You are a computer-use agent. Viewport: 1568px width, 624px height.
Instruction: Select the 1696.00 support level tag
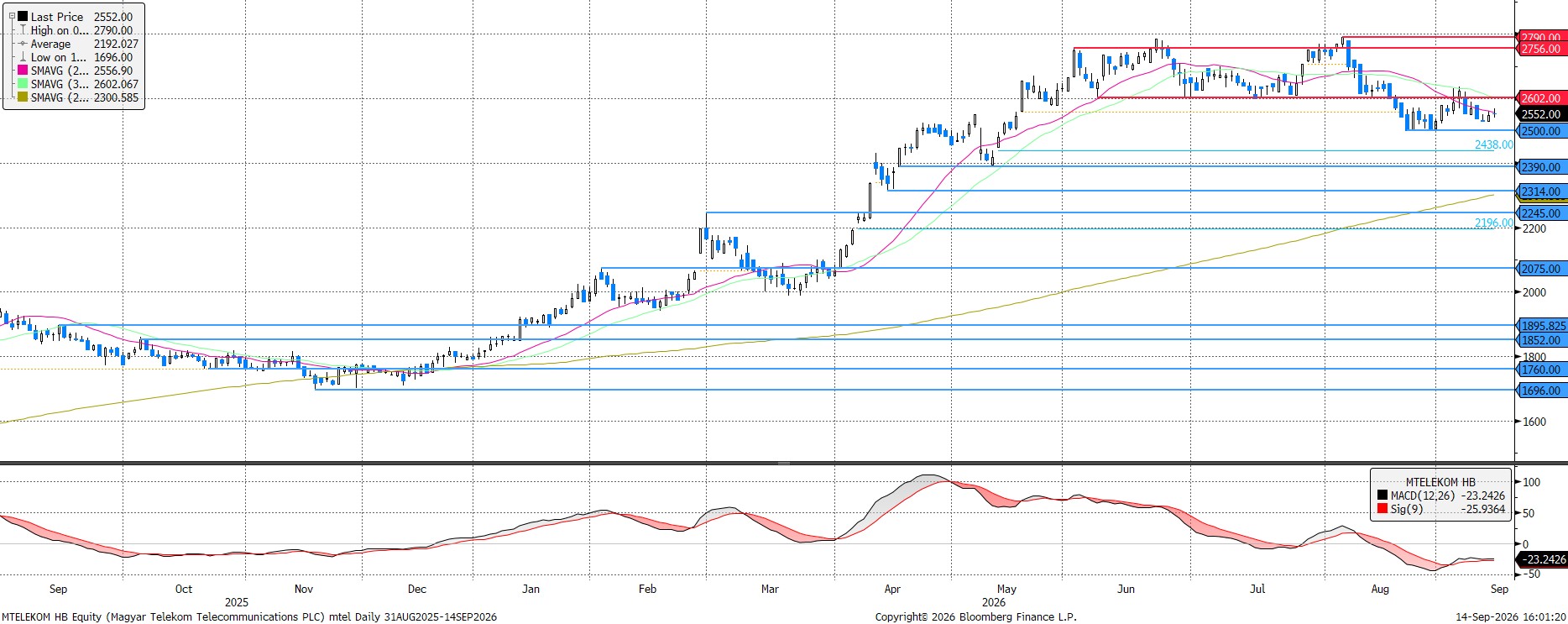click(1540, 391)
